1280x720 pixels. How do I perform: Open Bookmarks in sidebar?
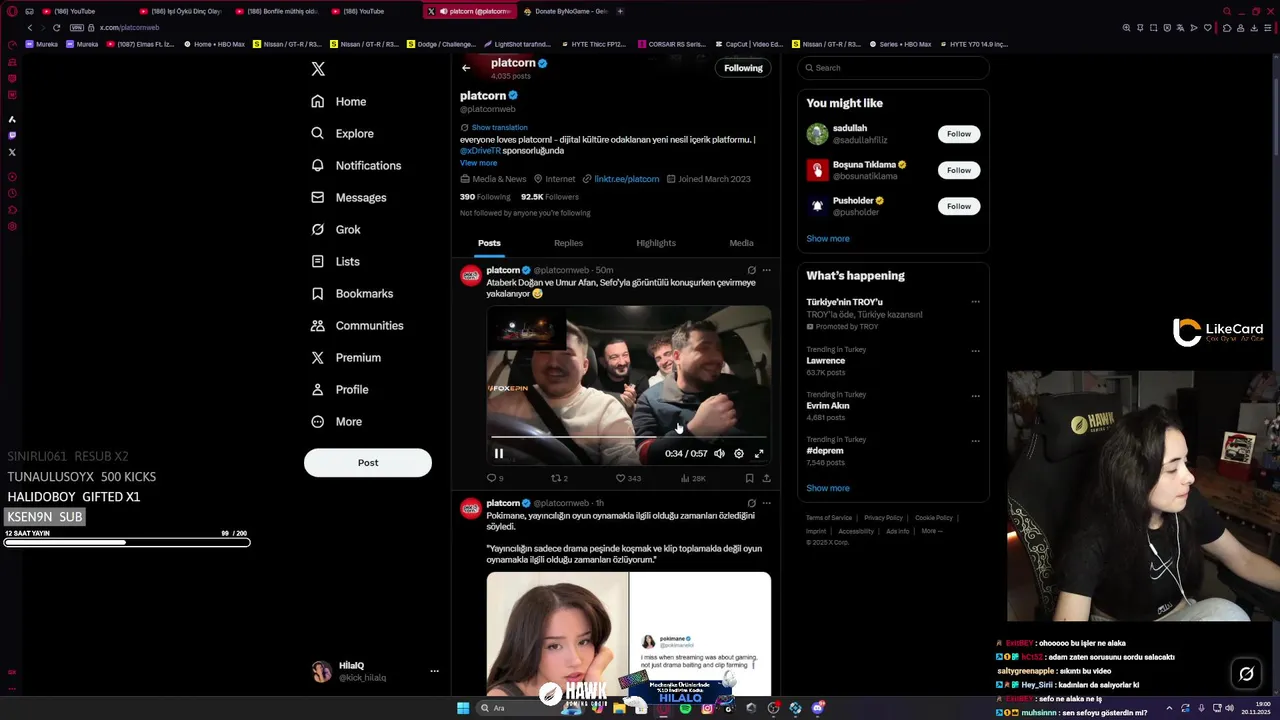[x=351, y=293]
